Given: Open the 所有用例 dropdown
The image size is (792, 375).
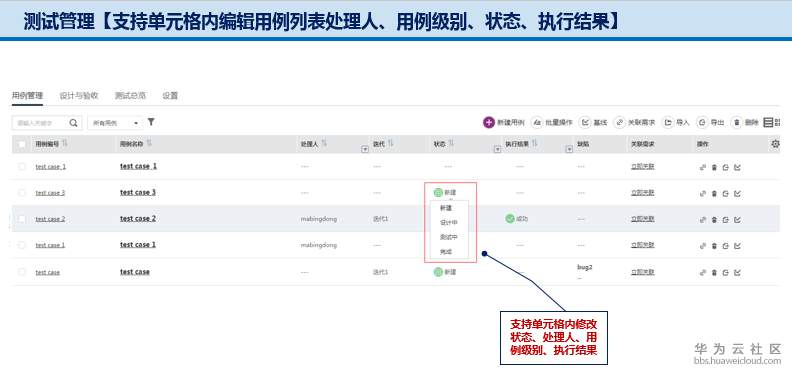Looking at the screenshot, I should [x=115, y=123].
